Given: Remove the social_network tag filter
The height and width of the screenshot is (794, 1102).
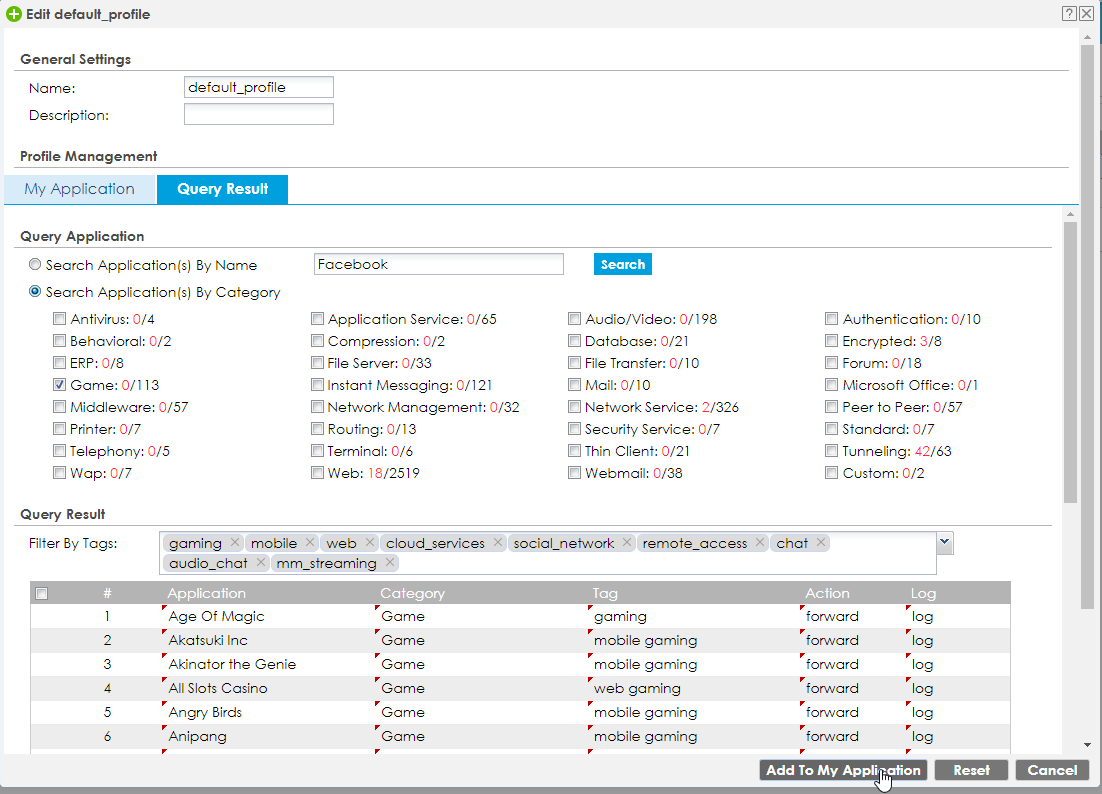Looking at the screenshot, I should (627, 543).
